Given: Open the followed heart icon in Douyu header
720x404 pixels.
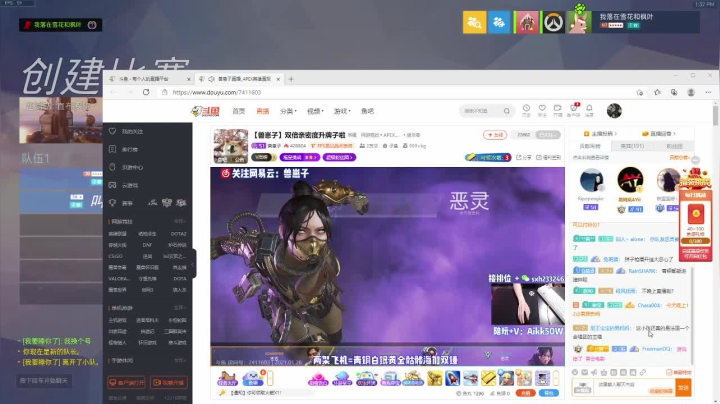Looking at the screenshot, I should (x=542, y=110).
